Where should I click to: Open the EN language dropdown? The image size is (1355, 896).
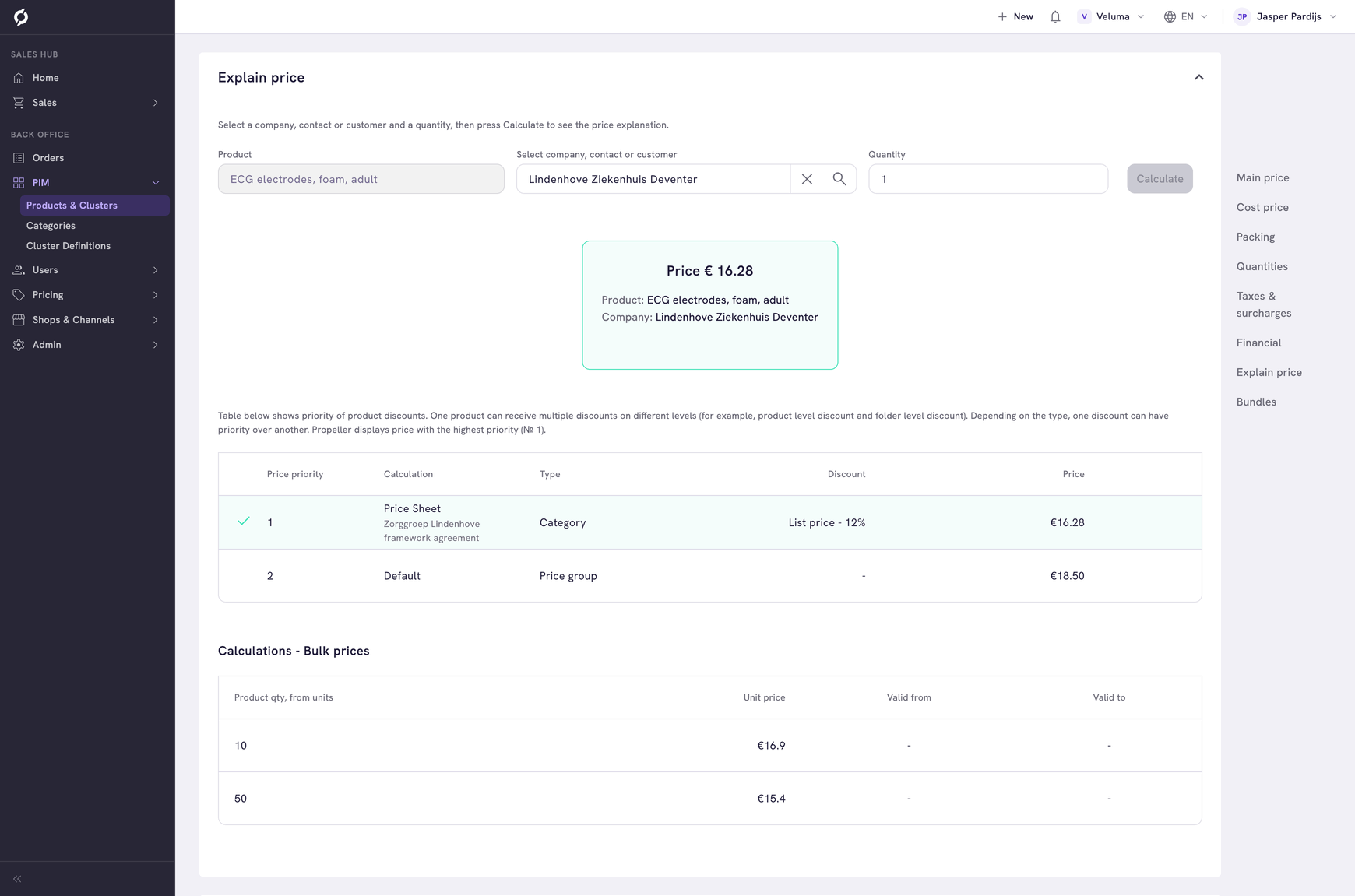(x=1185, y=16)
